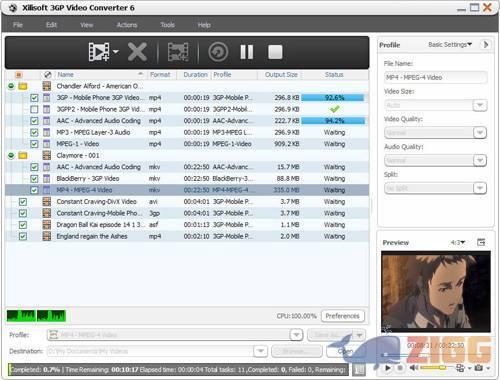Screen dimensions: 500x380
Task: Open the Split dropdown
Action: pos(480,188)
